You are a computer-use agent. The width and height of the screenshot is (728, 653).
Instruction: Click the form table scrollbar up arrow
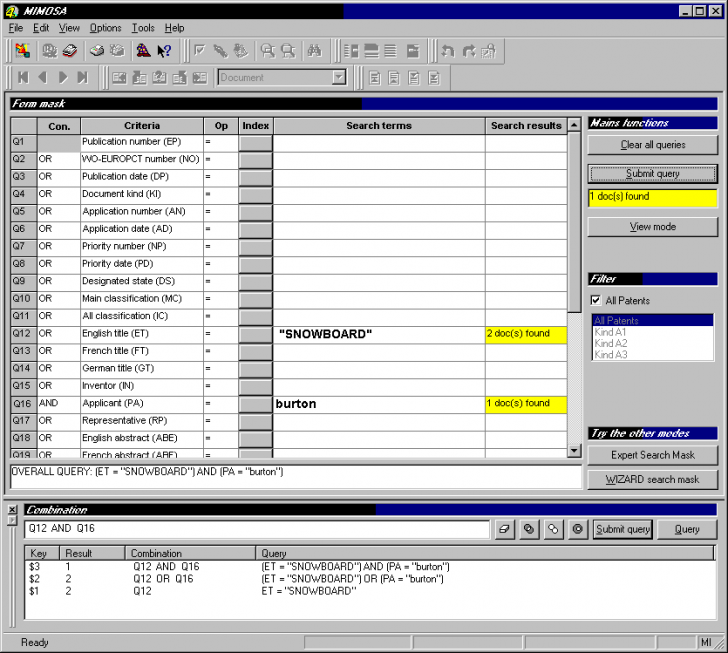[x=574, y=125]
